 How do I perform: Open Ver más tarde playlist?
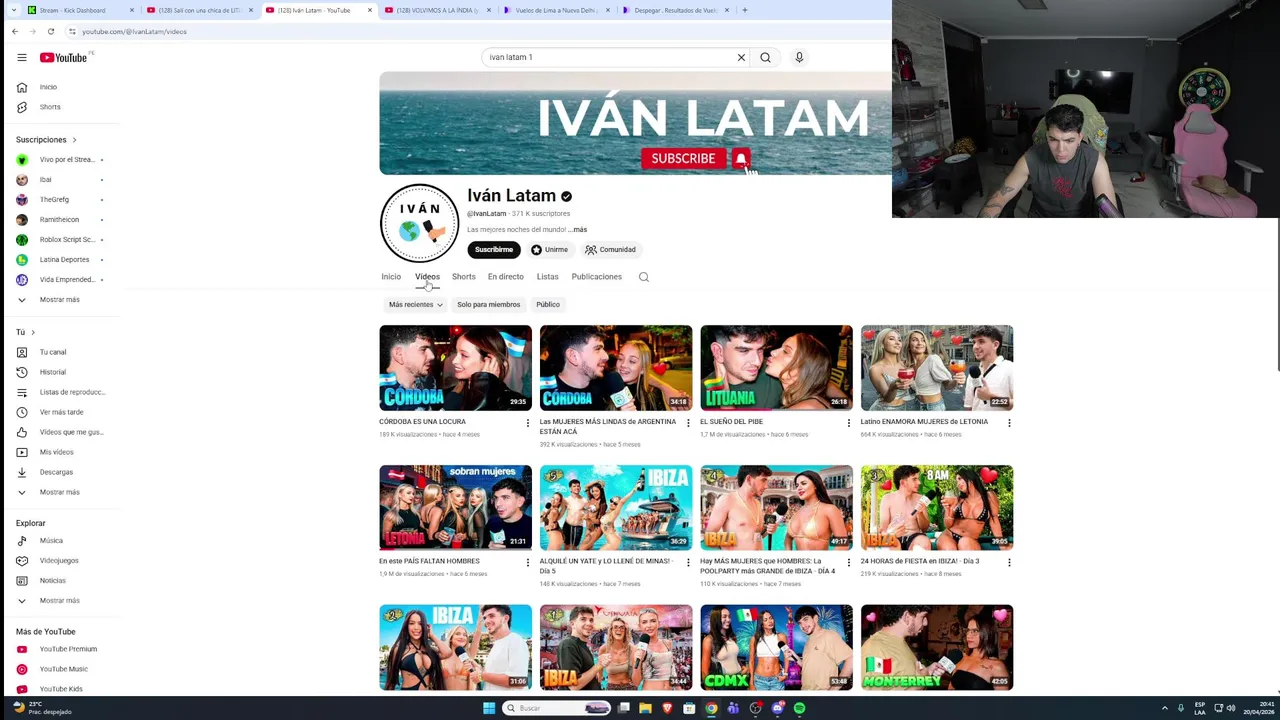[x=60, y=412]
